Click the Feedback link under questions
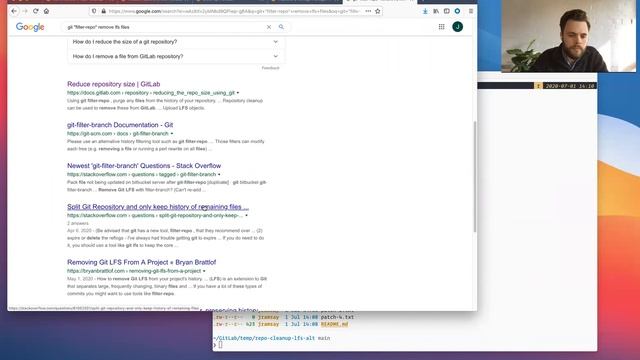The image size is (640, 360). click(x=270, y=68)
